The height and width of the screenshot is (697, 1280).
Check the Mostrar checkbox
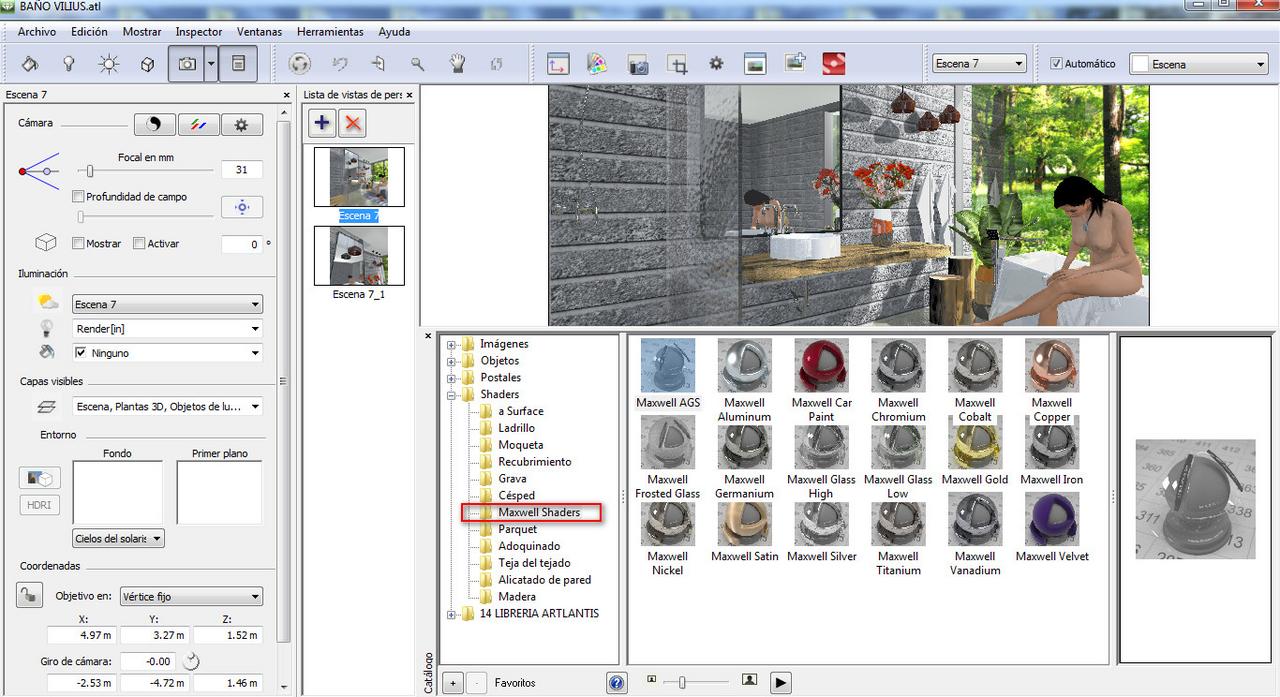click(78, 243)
